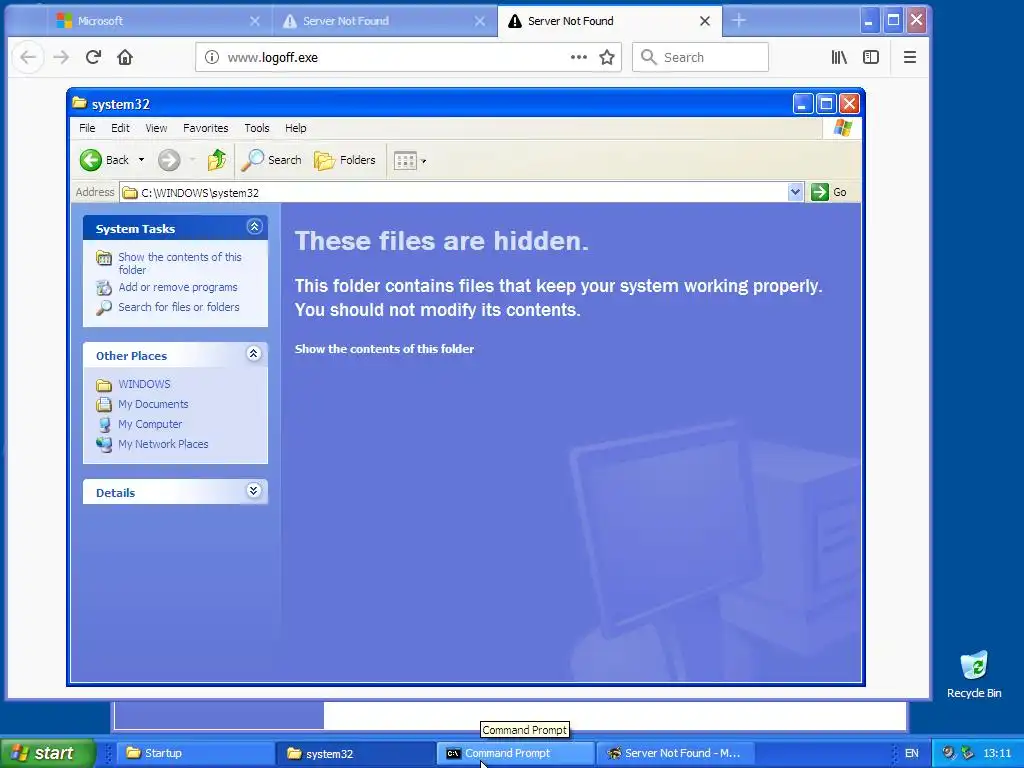The image size is (1024, 768).
Task: Open Firefox hamburger menu
Action: tap(910, 57)
